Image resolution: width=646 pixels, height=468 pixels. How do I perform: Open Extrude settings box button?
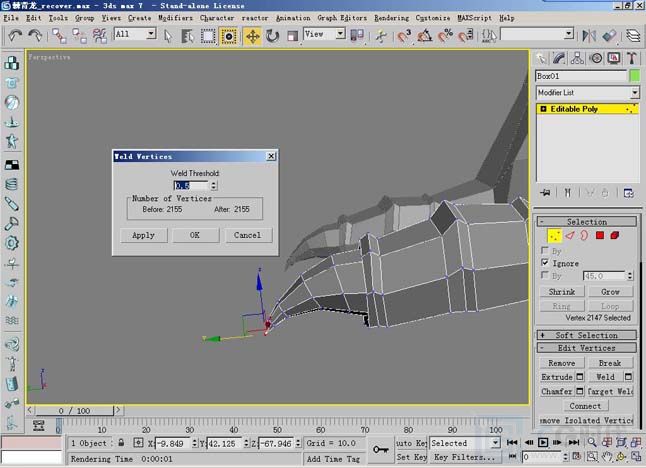tap(580, 377)
